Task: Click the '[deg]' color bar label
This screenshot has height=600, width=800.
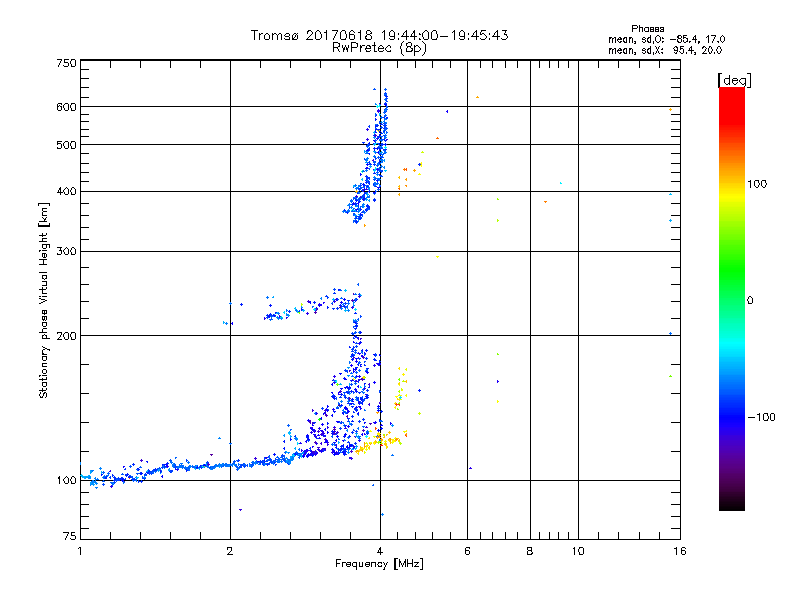Action: [x=735, y=81]
